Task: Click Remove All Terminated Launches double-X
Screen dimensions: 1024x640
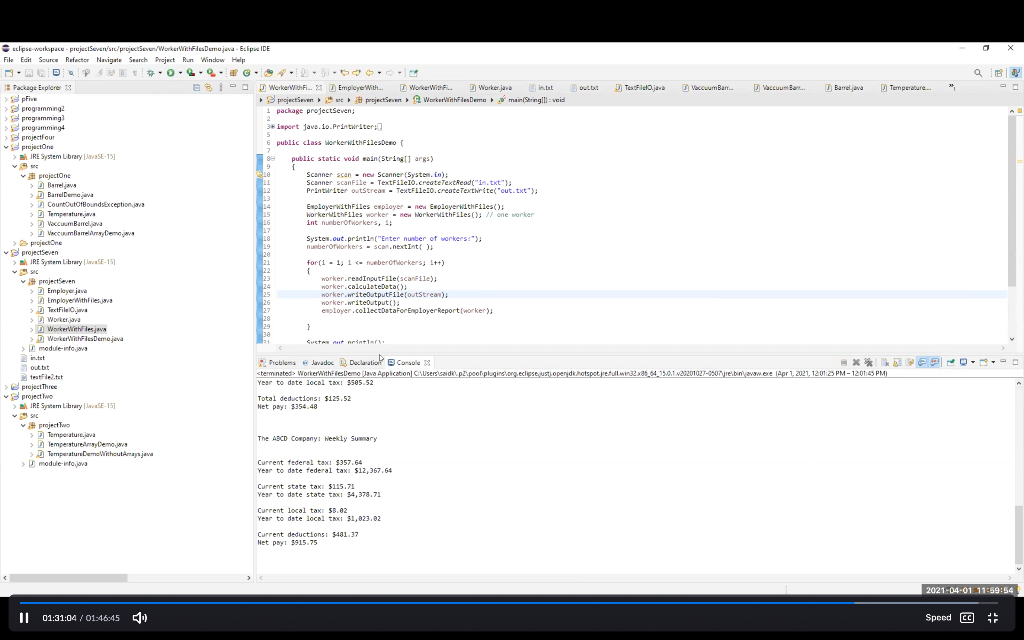Action: click(x=869, y=362)
